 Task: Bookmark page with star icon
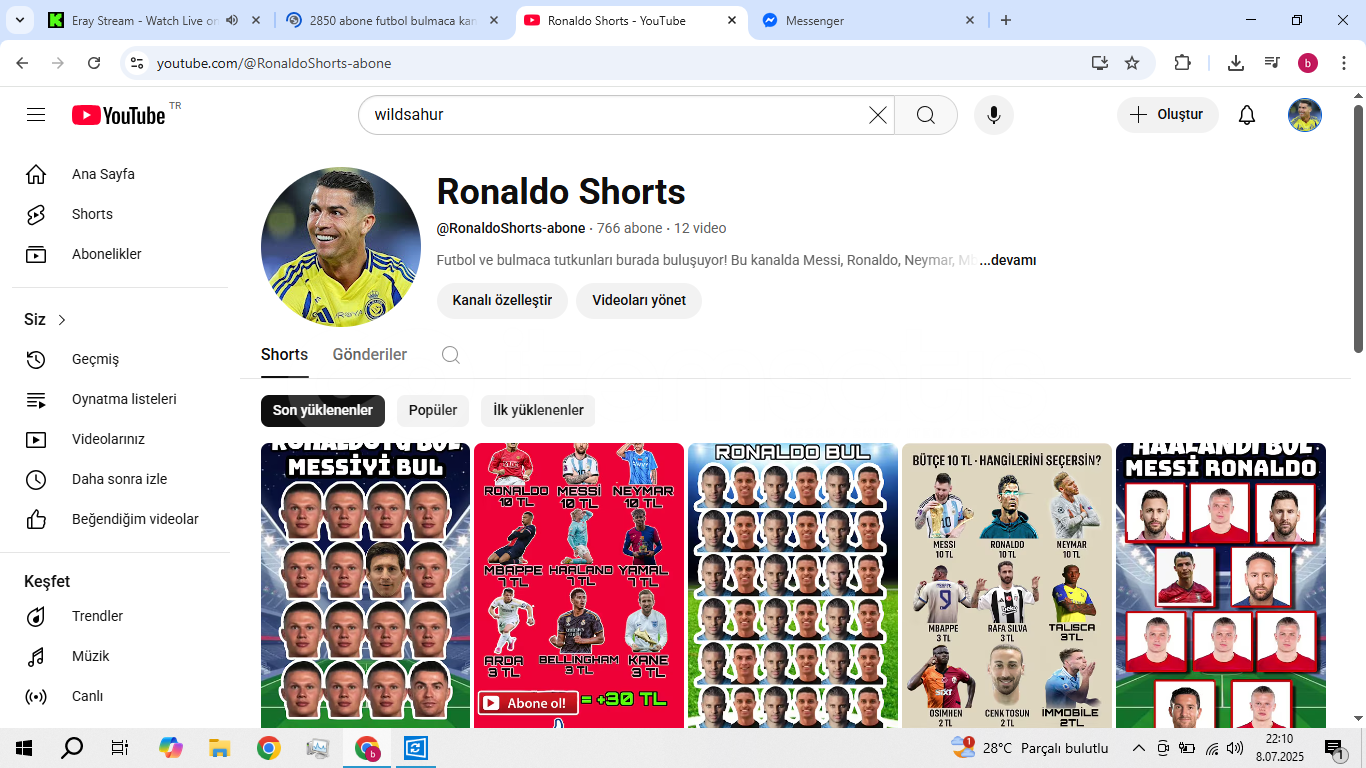(1132, 63)
